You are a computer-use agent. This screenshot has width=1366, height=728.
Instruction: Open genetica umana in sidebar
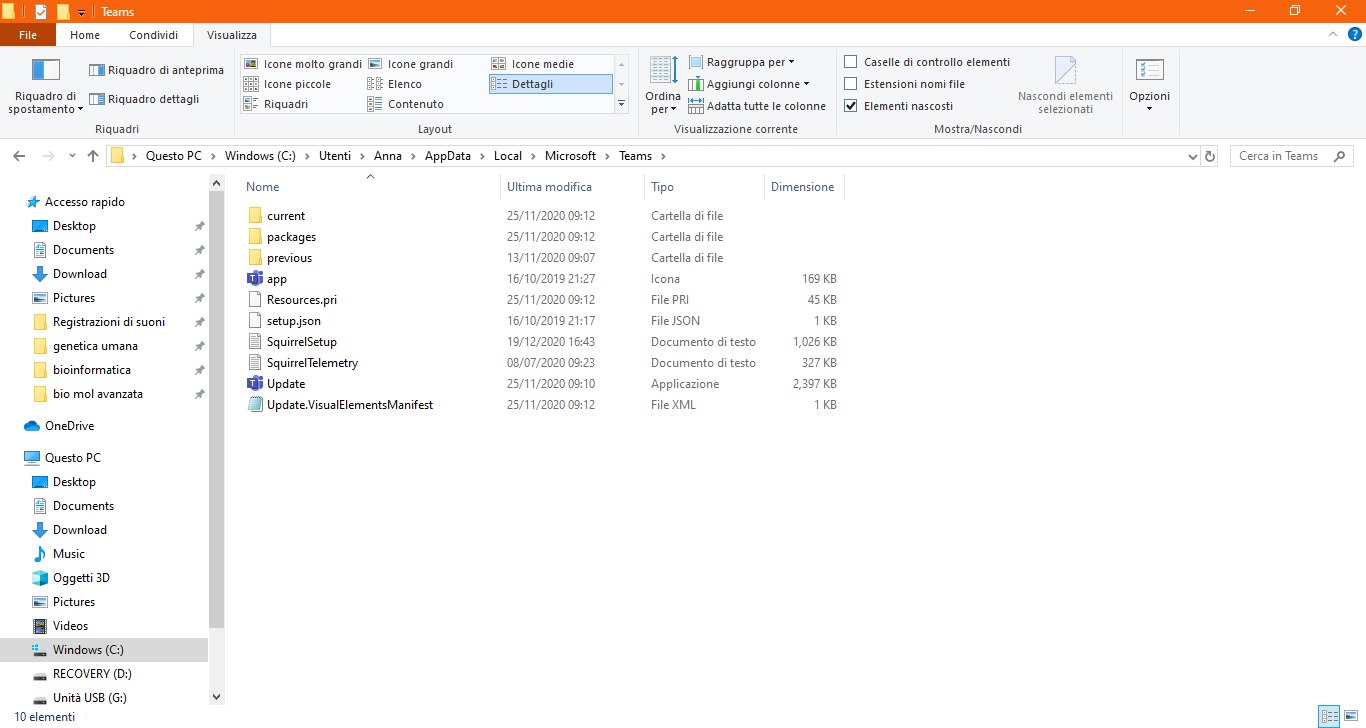pyautogui.click(x=95, y=346)
